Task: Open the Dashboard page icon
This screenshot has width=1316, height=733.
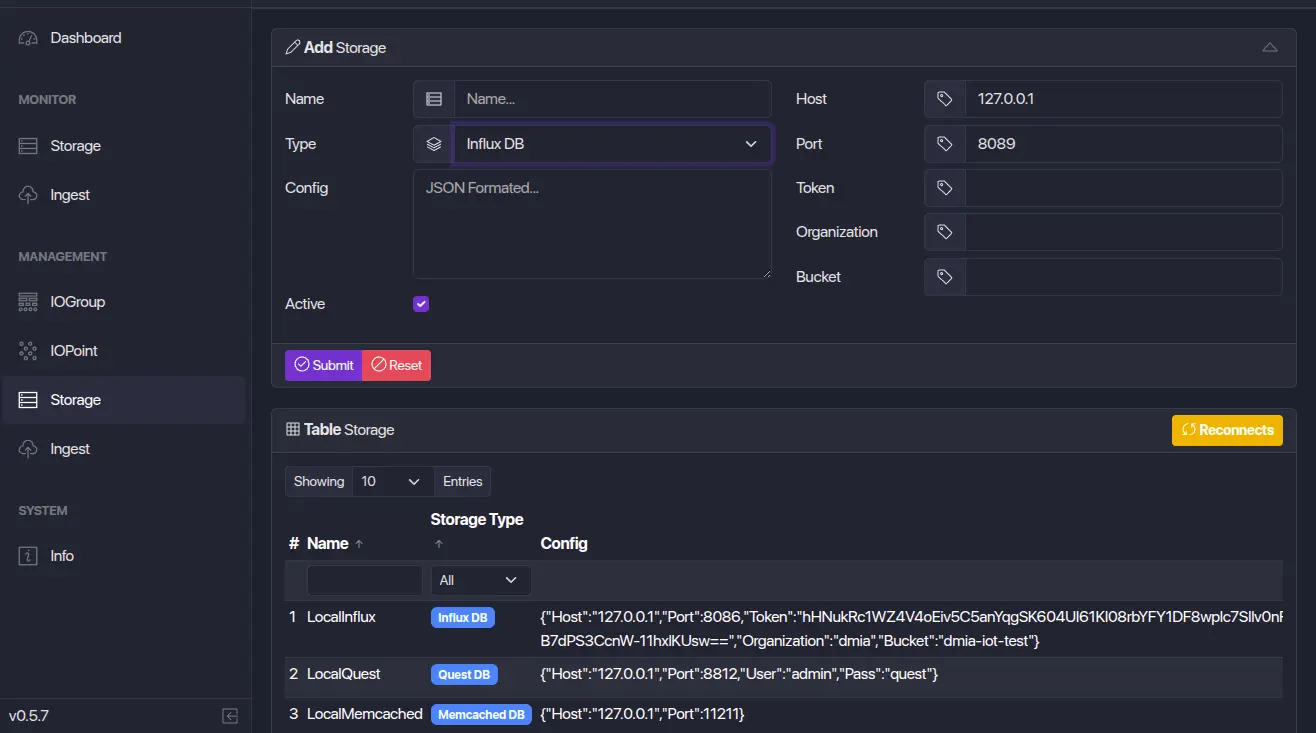Action: (x=28, y=38)
